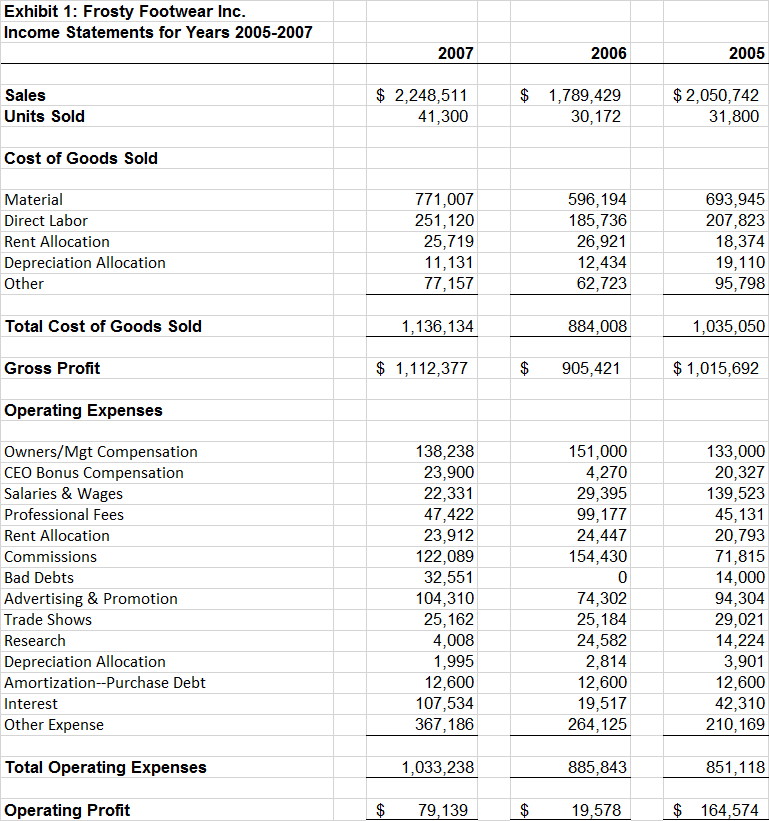Select the 'Exhibit 1: Frosty Footwear Inc.' title cell
The width and height of the screenshot is (769, 821).
pyautogui.click(x=125, y=11)
